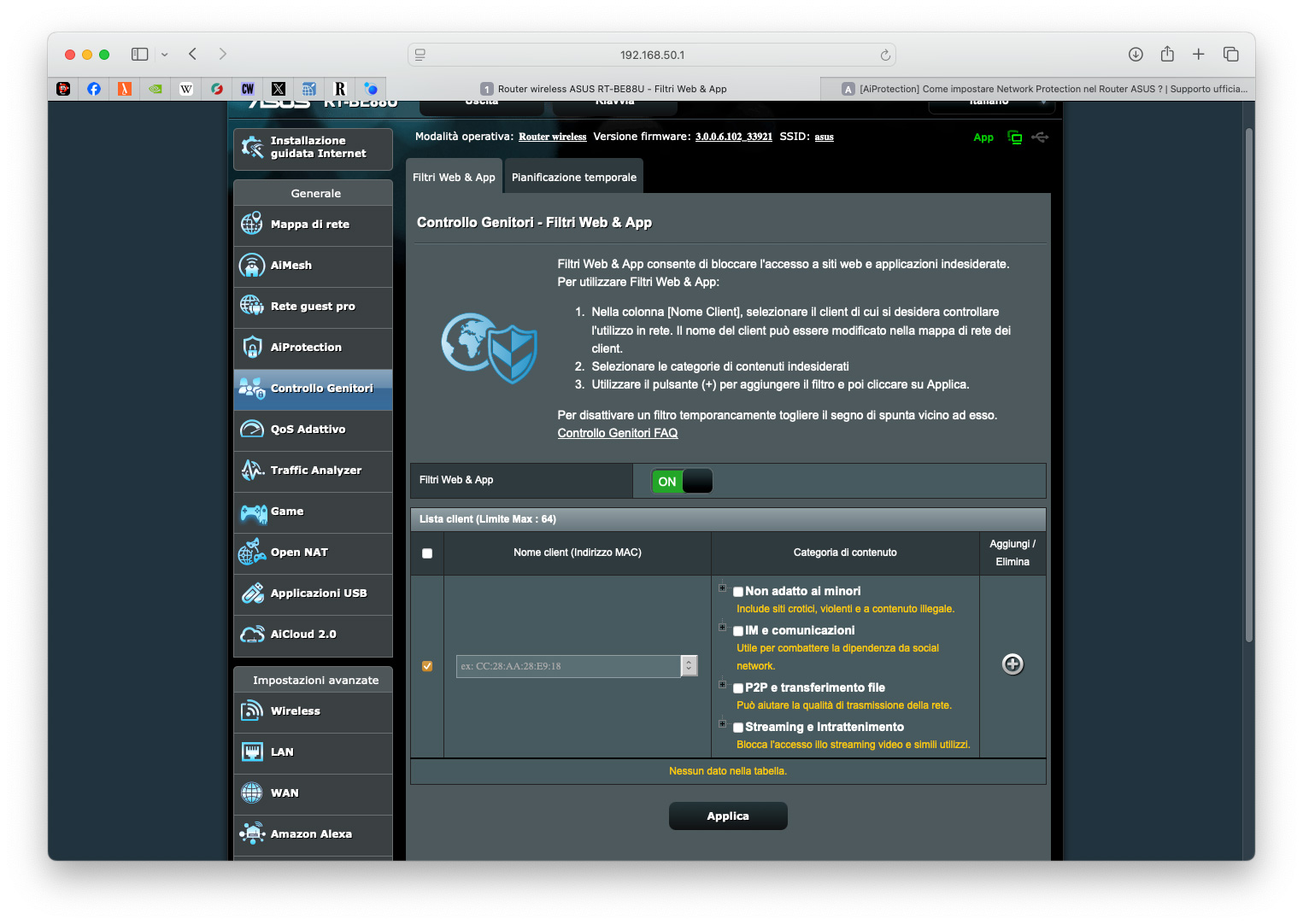Launch Installazione guidata Internet wizard
The width and height of the screenshot is (1303, 924).
point(313,149)
